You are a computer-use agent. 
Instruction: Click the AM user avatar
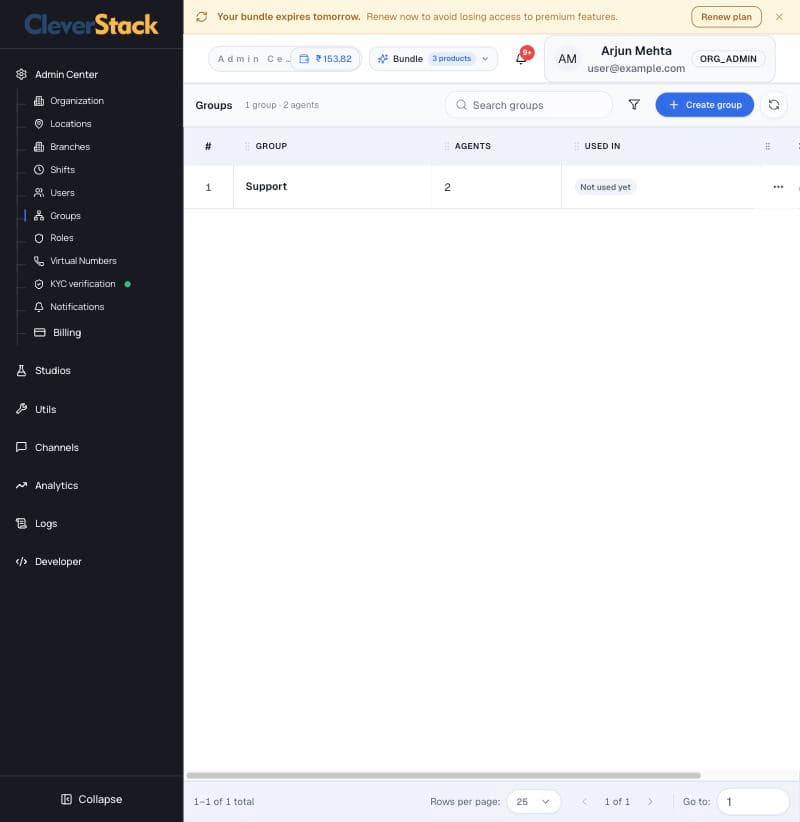click(567, 59)
